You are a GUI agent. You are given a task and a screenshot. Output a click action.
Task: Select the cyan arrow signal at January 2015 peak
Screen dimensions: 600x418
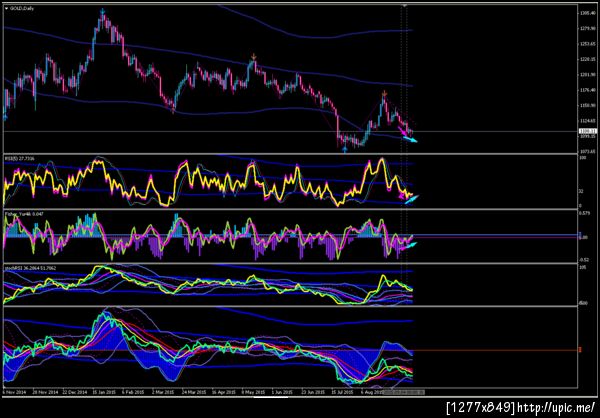[103, 11]
